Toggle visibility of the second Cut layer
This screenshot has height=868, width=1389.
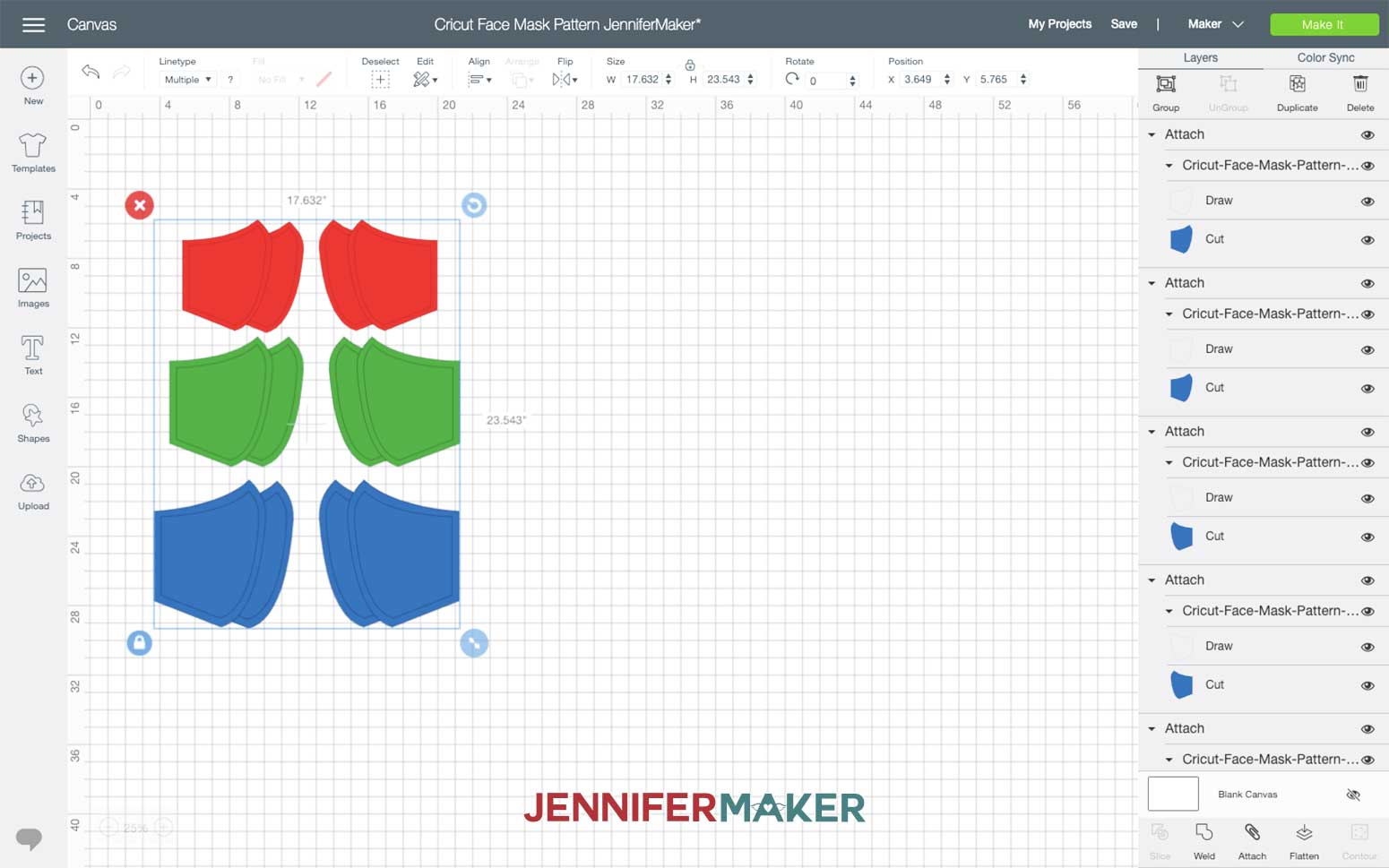coord(1368,388)
